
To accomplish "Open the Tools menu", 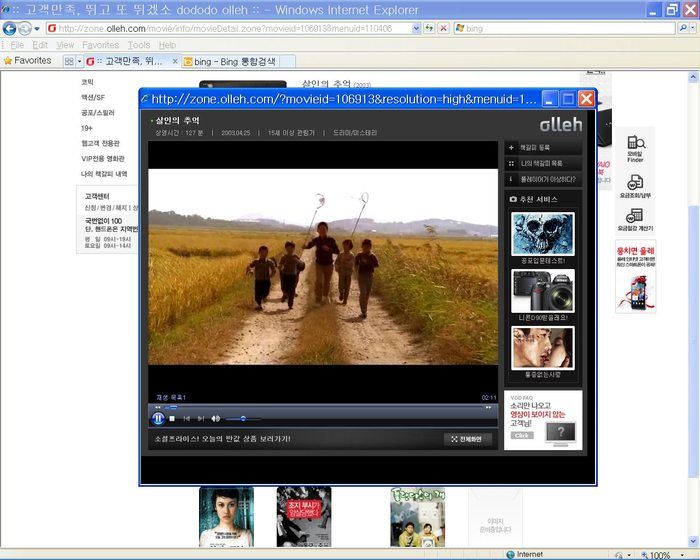I will 139,45.
